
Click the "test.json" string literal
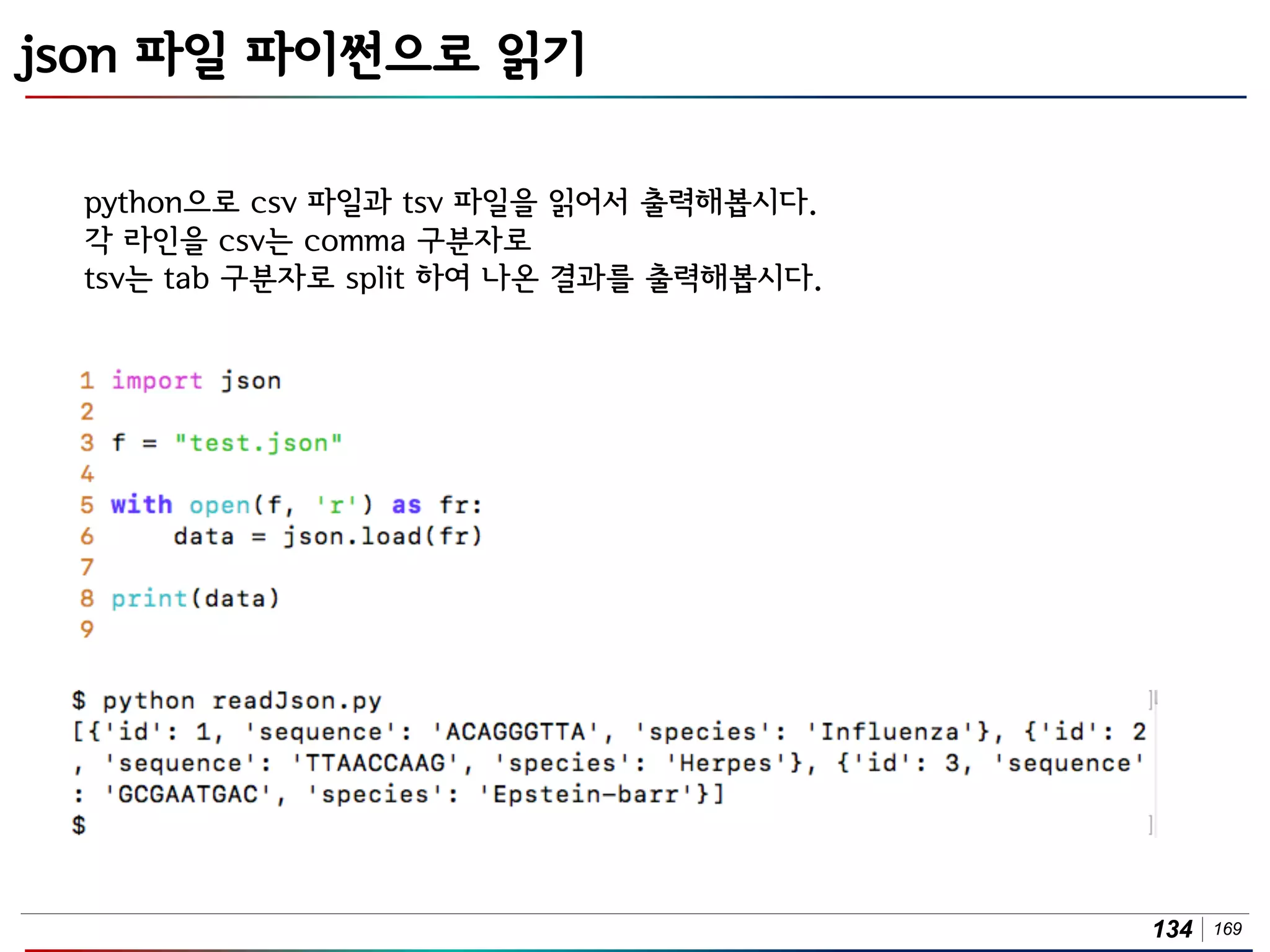coord(258,443)
